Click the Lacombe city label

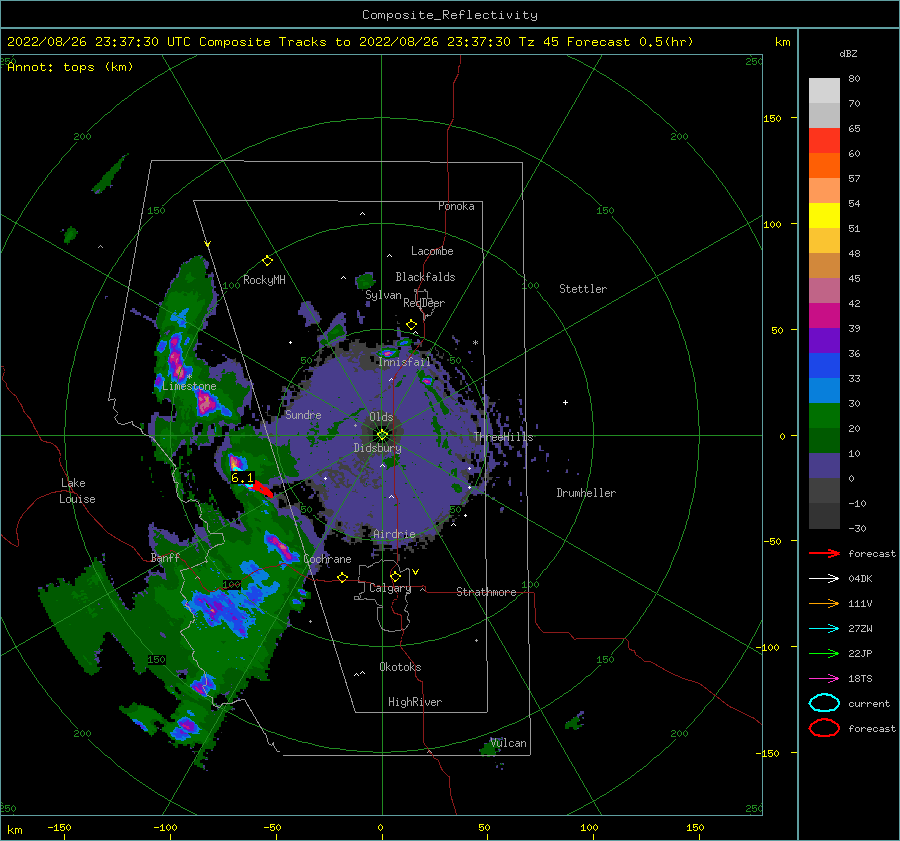pos(432,251)
